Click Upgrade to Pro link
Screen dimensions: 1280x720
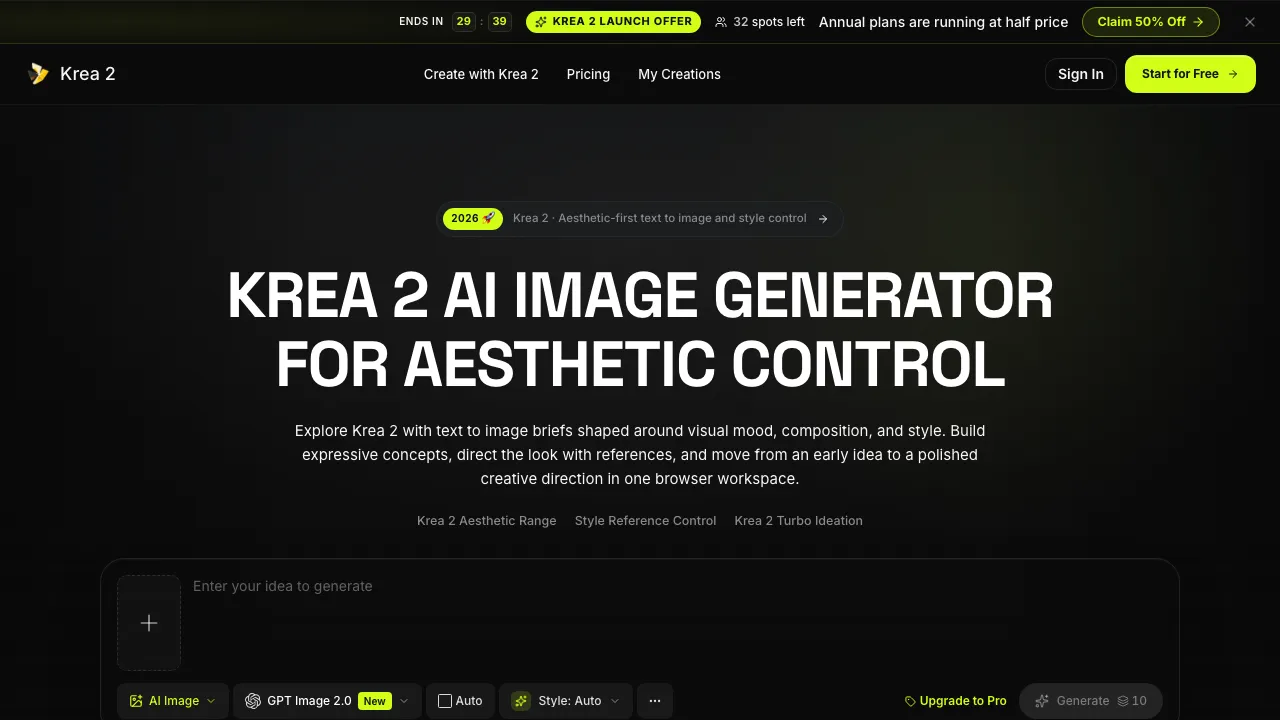tap(956, 701)
